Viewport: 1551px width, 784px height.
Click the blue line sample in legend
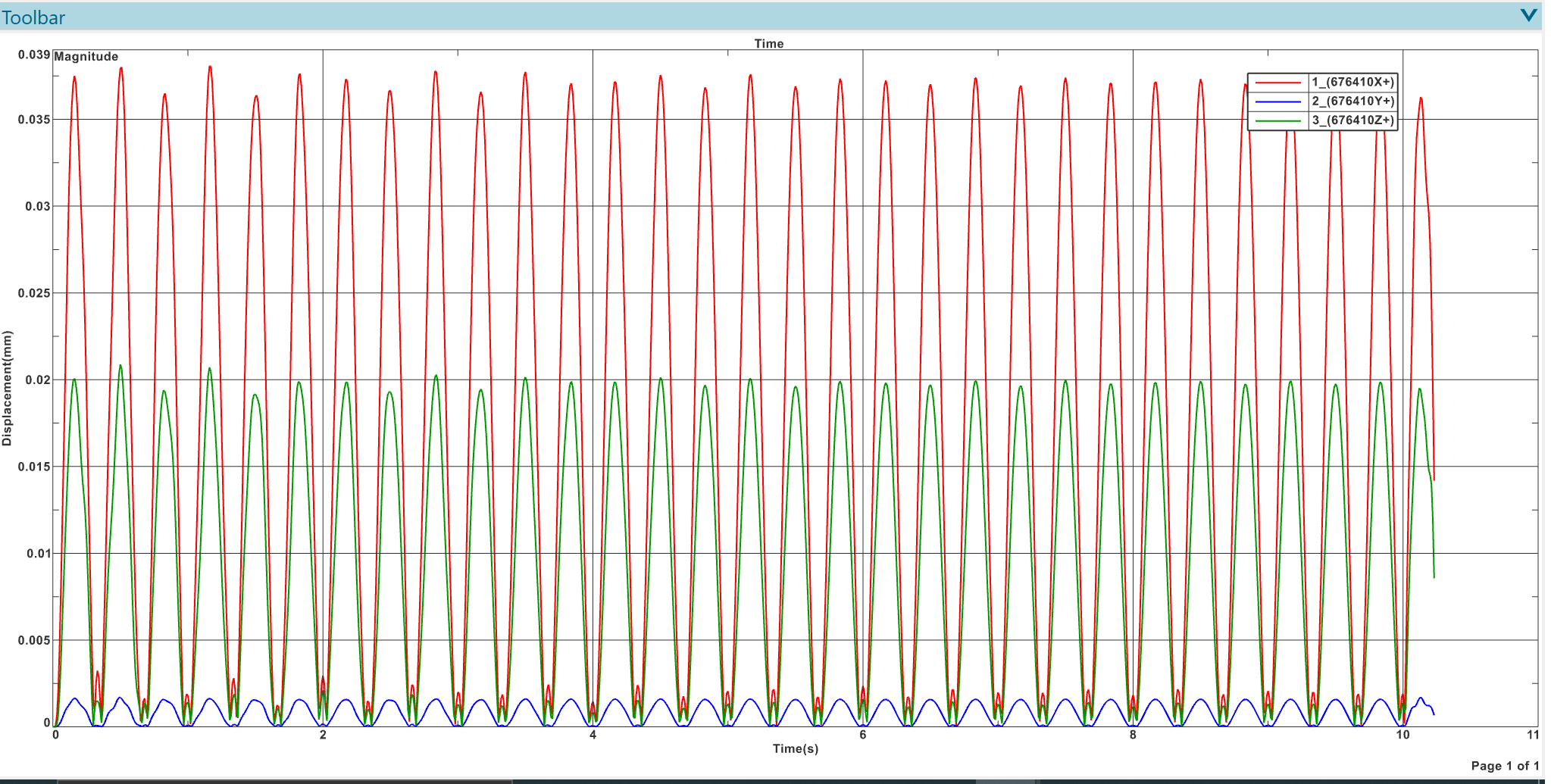[x=1277, y=101]
